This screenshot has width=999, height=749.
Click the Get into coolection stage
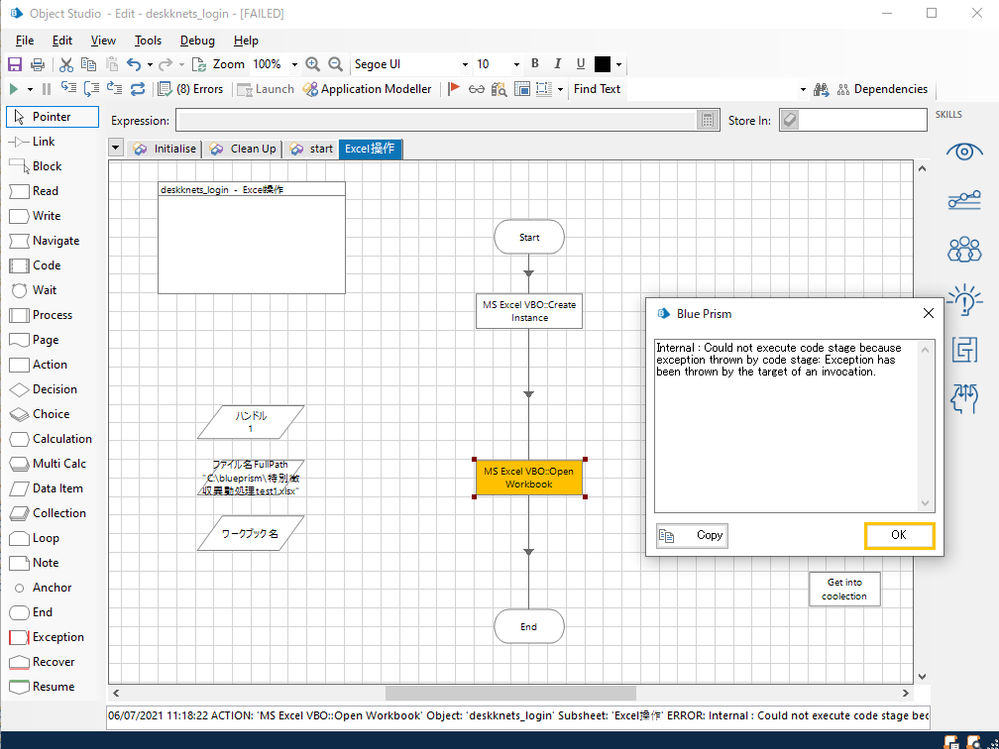click(x=844, y=589)
